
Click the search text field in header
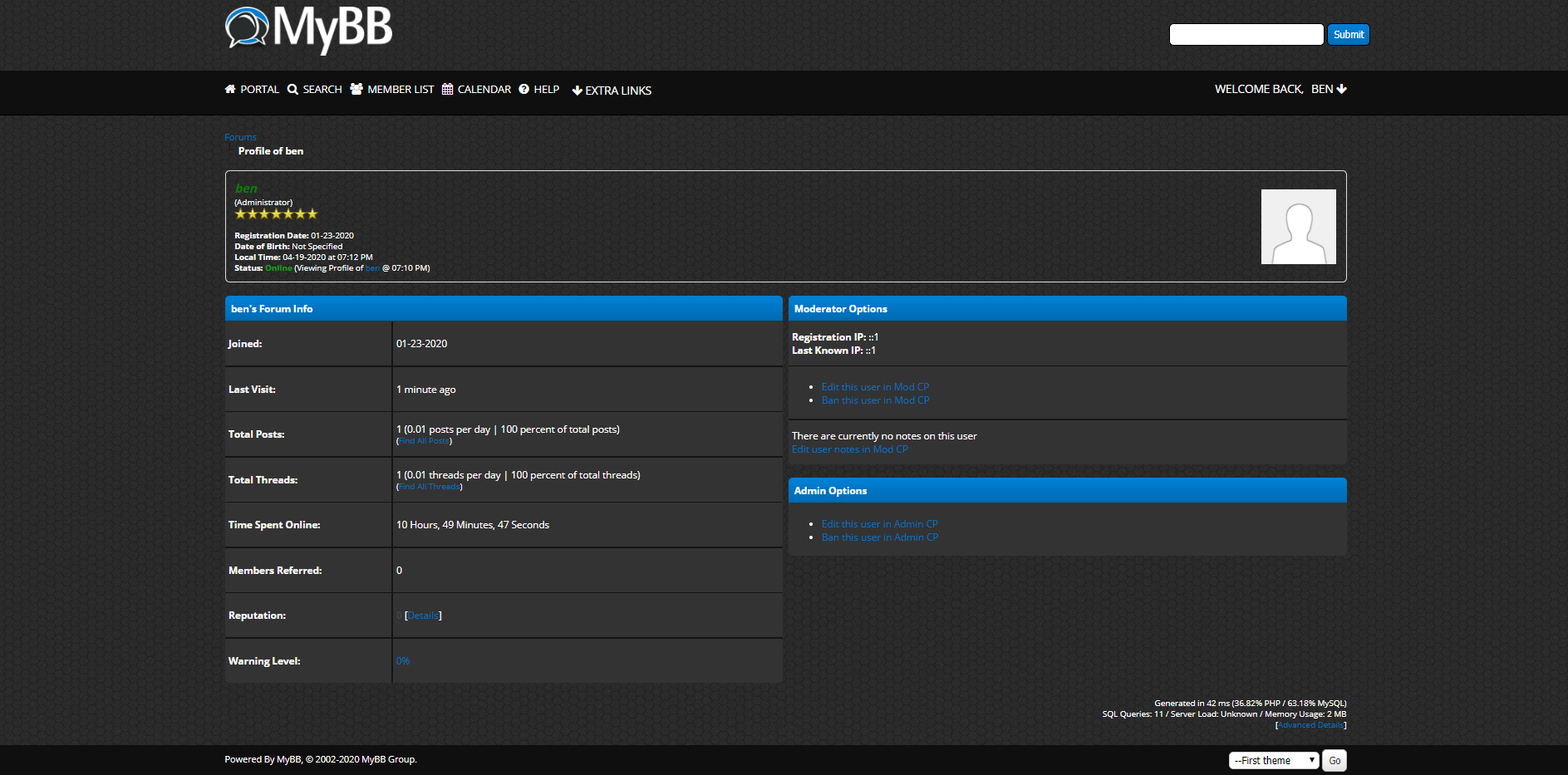1246,35
